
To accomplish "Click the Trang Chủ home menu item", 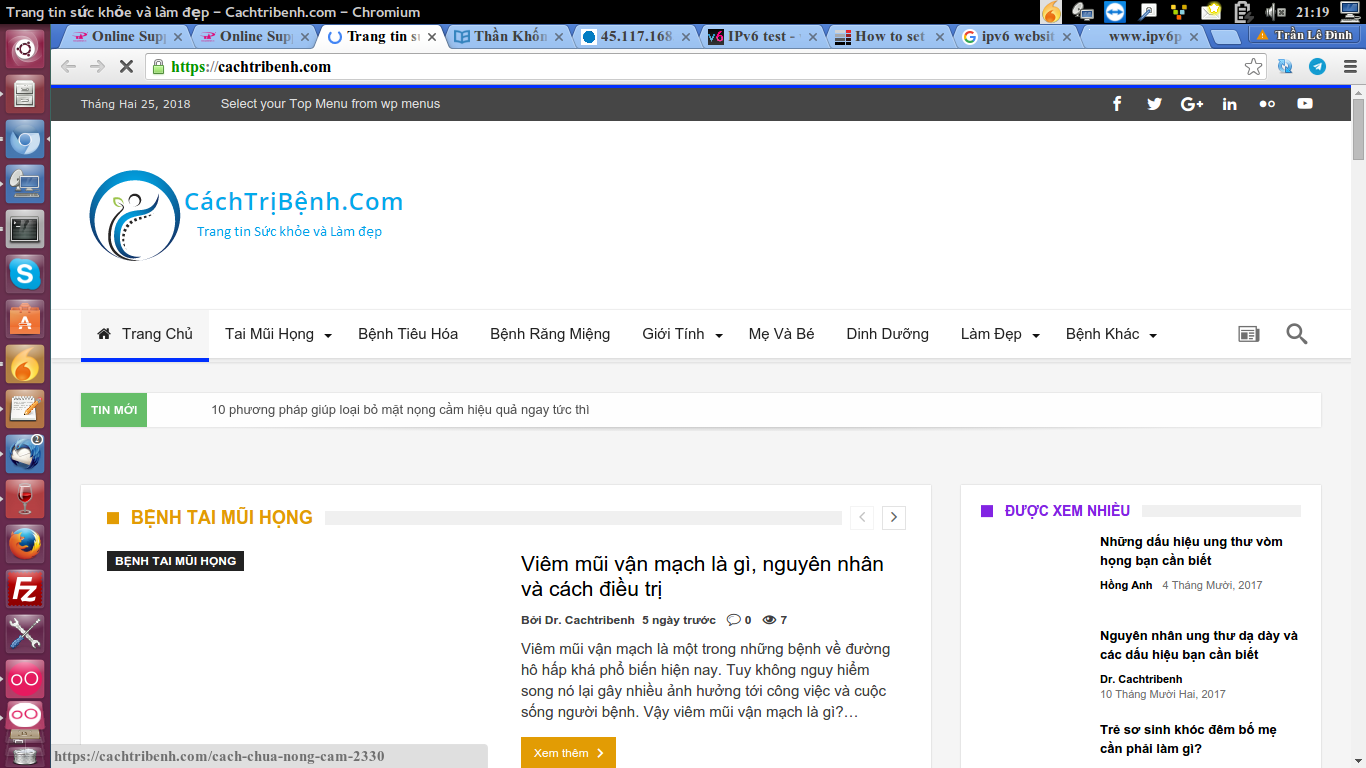I will [145, 334].
